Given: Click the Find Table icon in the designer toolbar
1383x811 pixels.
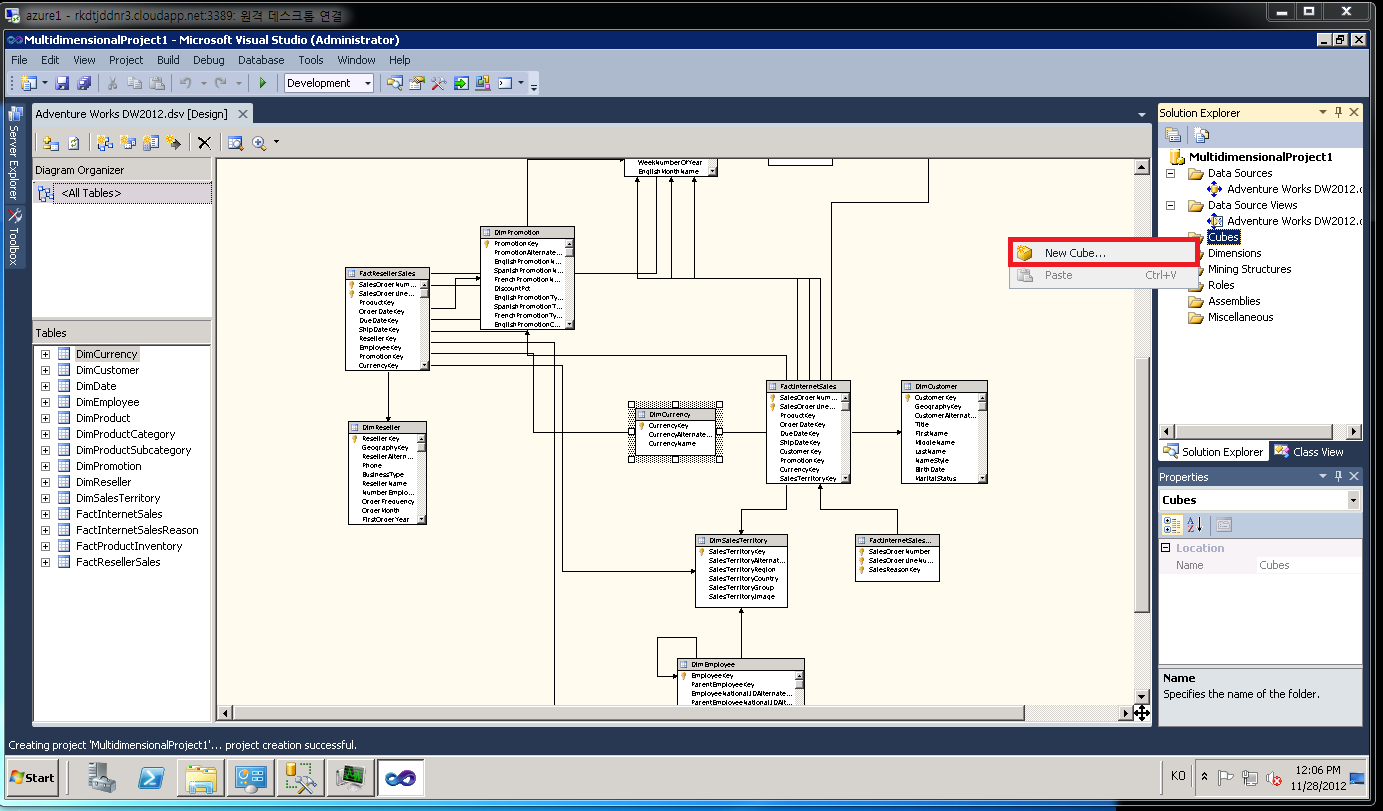Looking at the screenshot, I should click(x=235, y=143).
